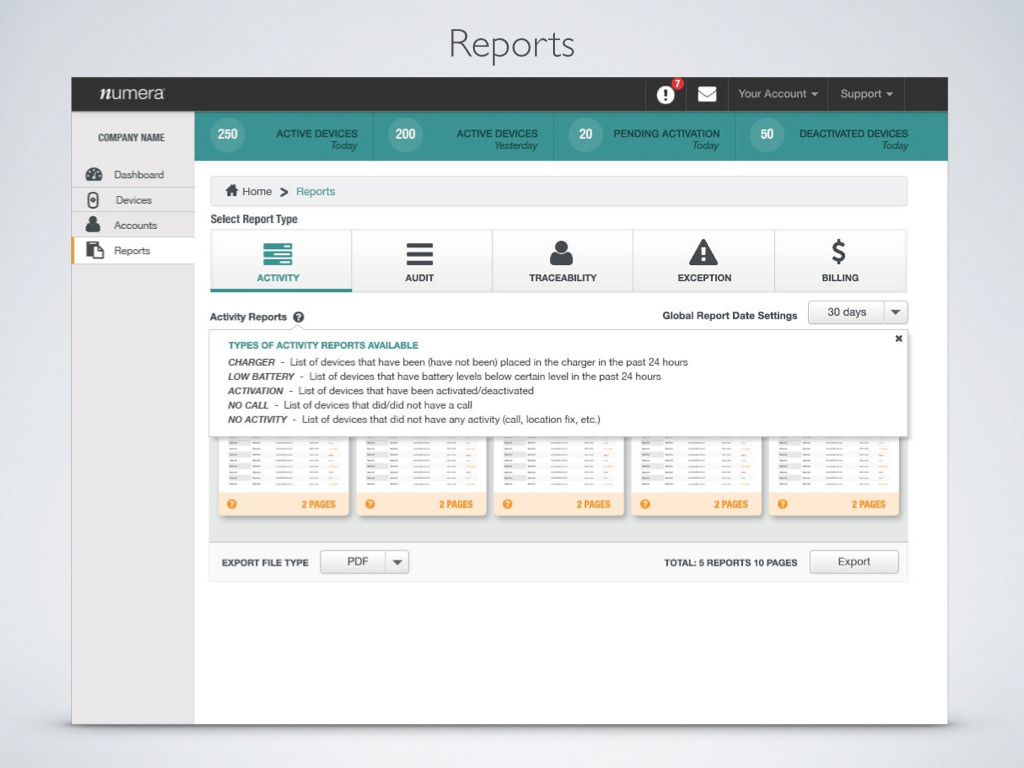
Task: Click the Reports item in sidebar
Action: [134, 251]
